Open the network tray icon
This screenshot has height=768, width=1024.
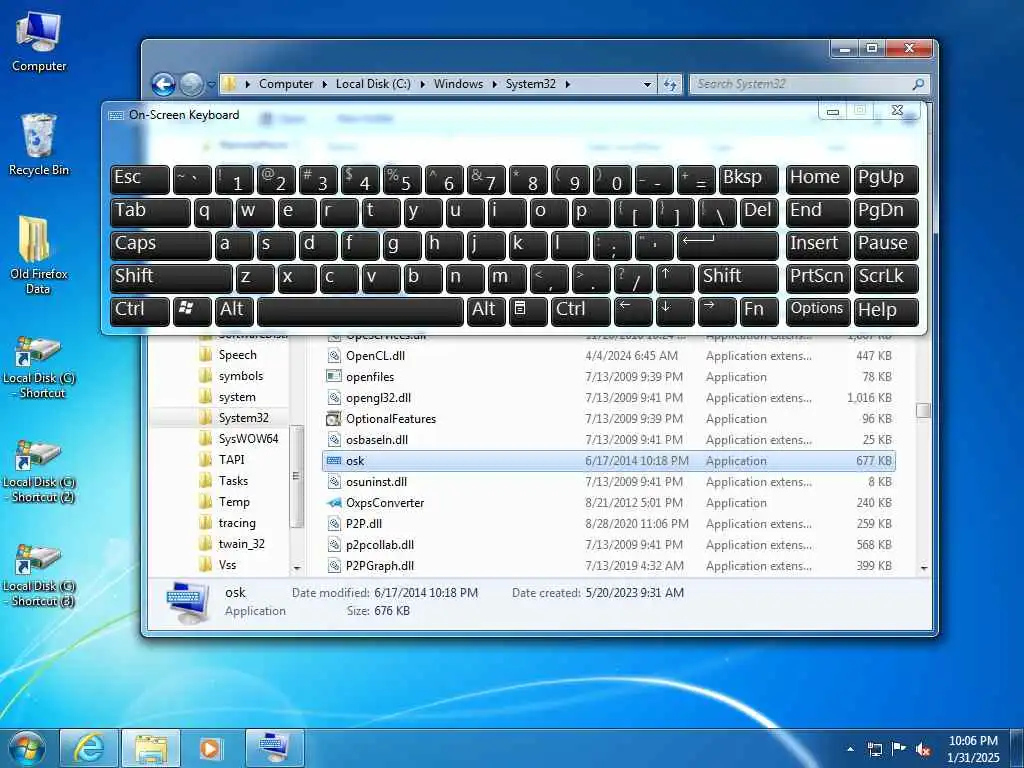874,748
